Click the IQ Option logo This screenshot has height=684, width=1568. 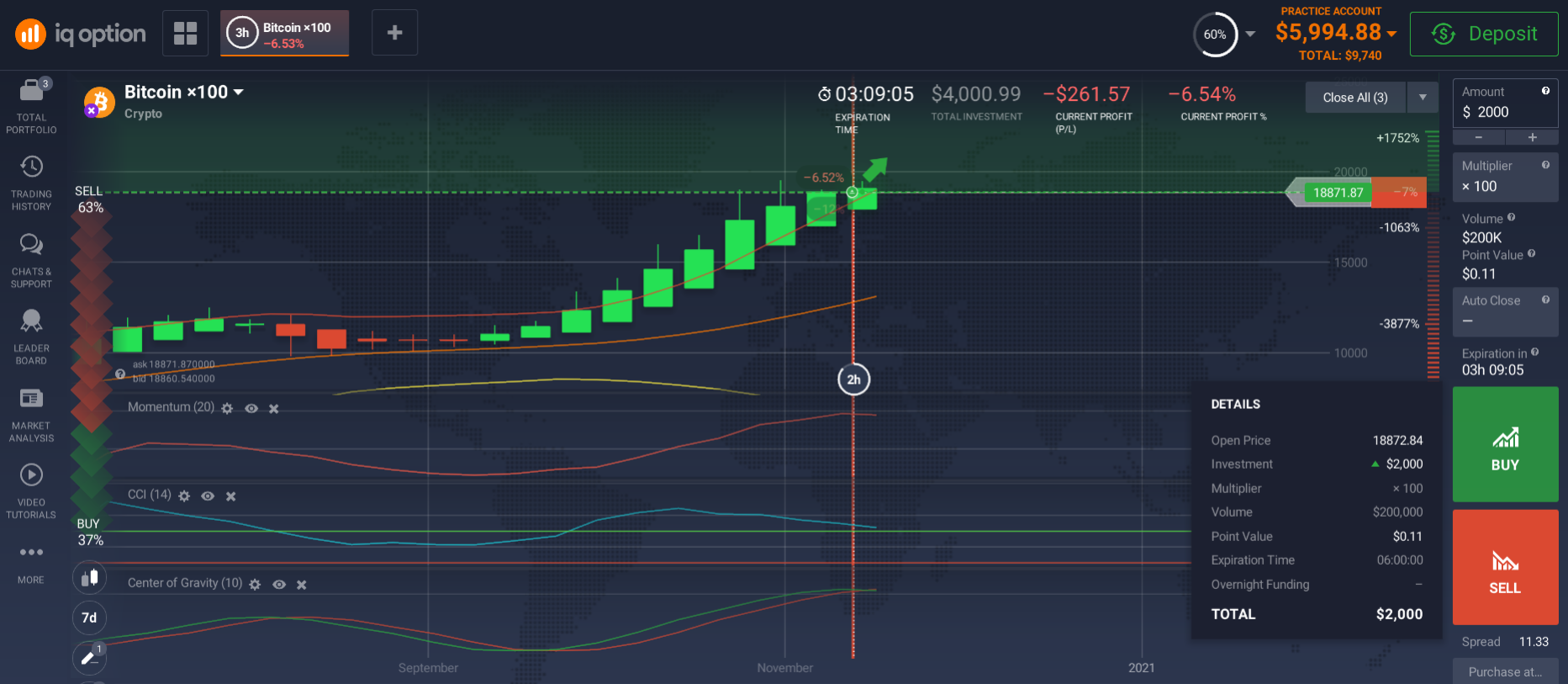point(81,34)
